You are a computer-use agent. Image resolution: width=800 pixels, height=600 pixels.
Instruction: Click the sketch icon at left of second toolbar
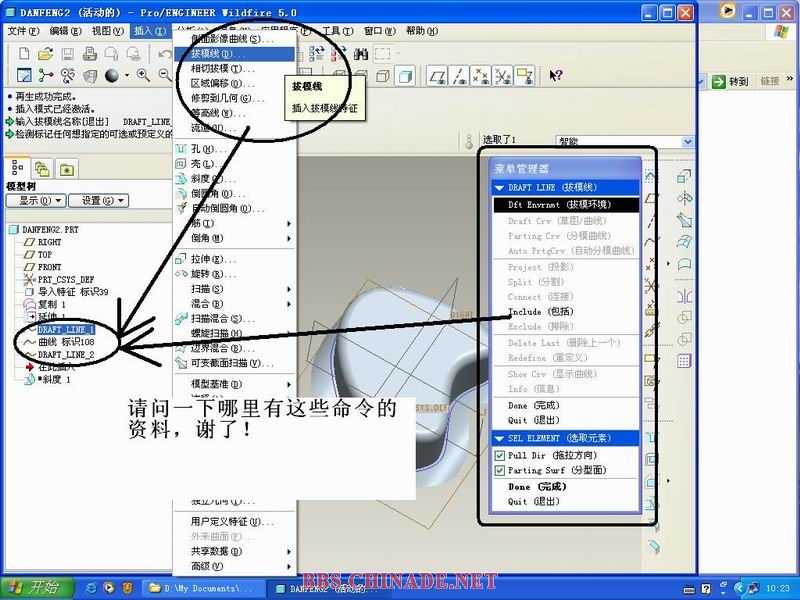pyautogui.click(x=24, y=76)
